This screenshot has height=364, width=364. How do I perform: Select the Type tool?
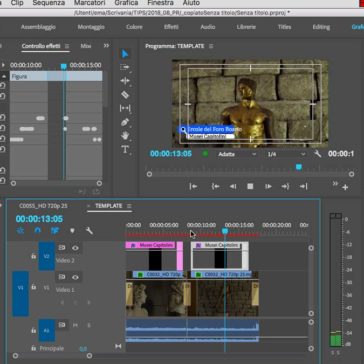125,149
